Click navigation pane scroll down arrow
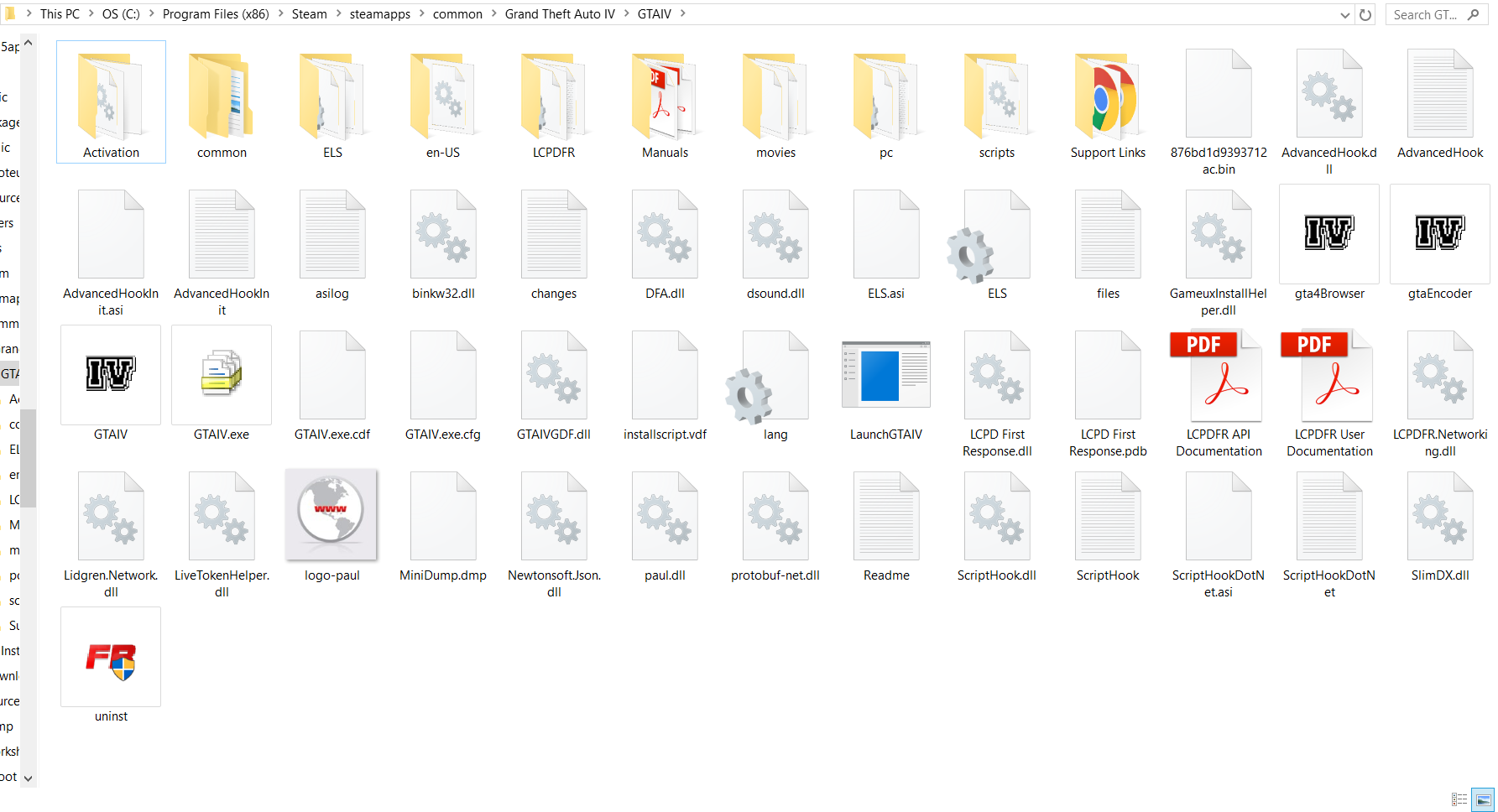This screenshot has width=1498, height=812. [x=29, y=778]
